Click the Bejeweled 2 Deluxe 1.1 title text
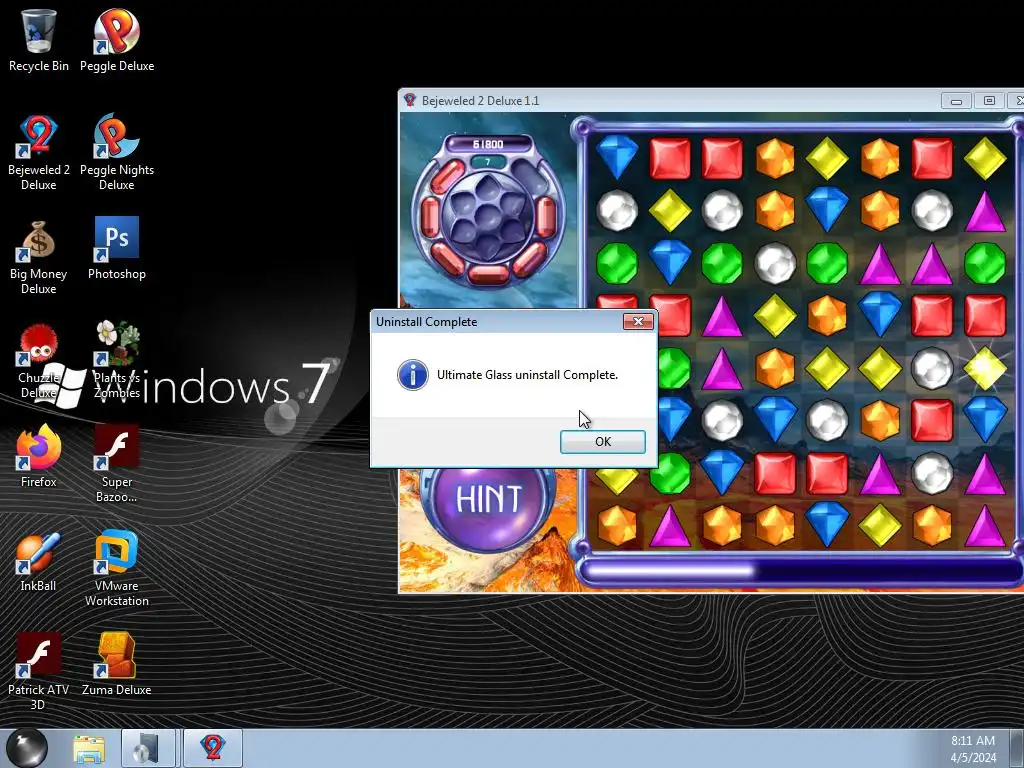Viewport: 1024px width, 768px height. (481, 101)
